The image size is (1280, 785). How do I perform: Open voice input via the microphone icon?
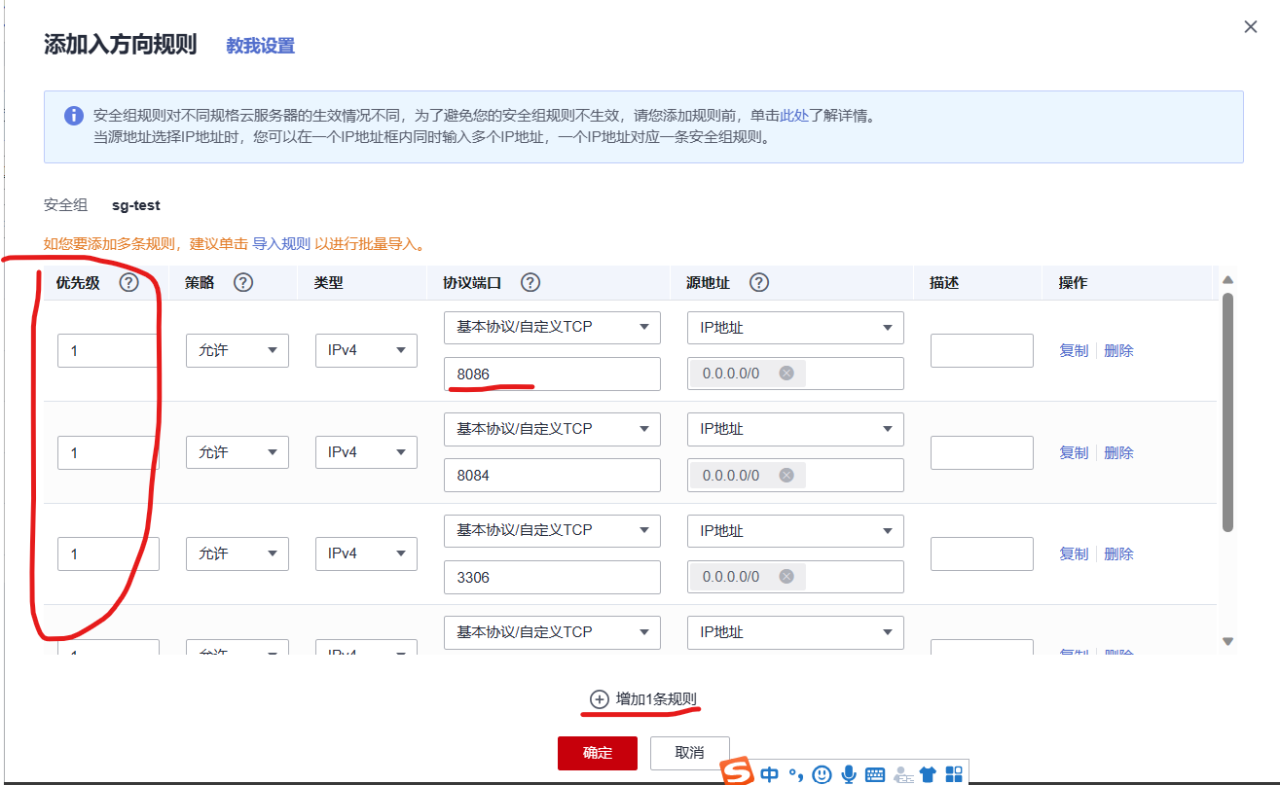[x=848, y=774]
